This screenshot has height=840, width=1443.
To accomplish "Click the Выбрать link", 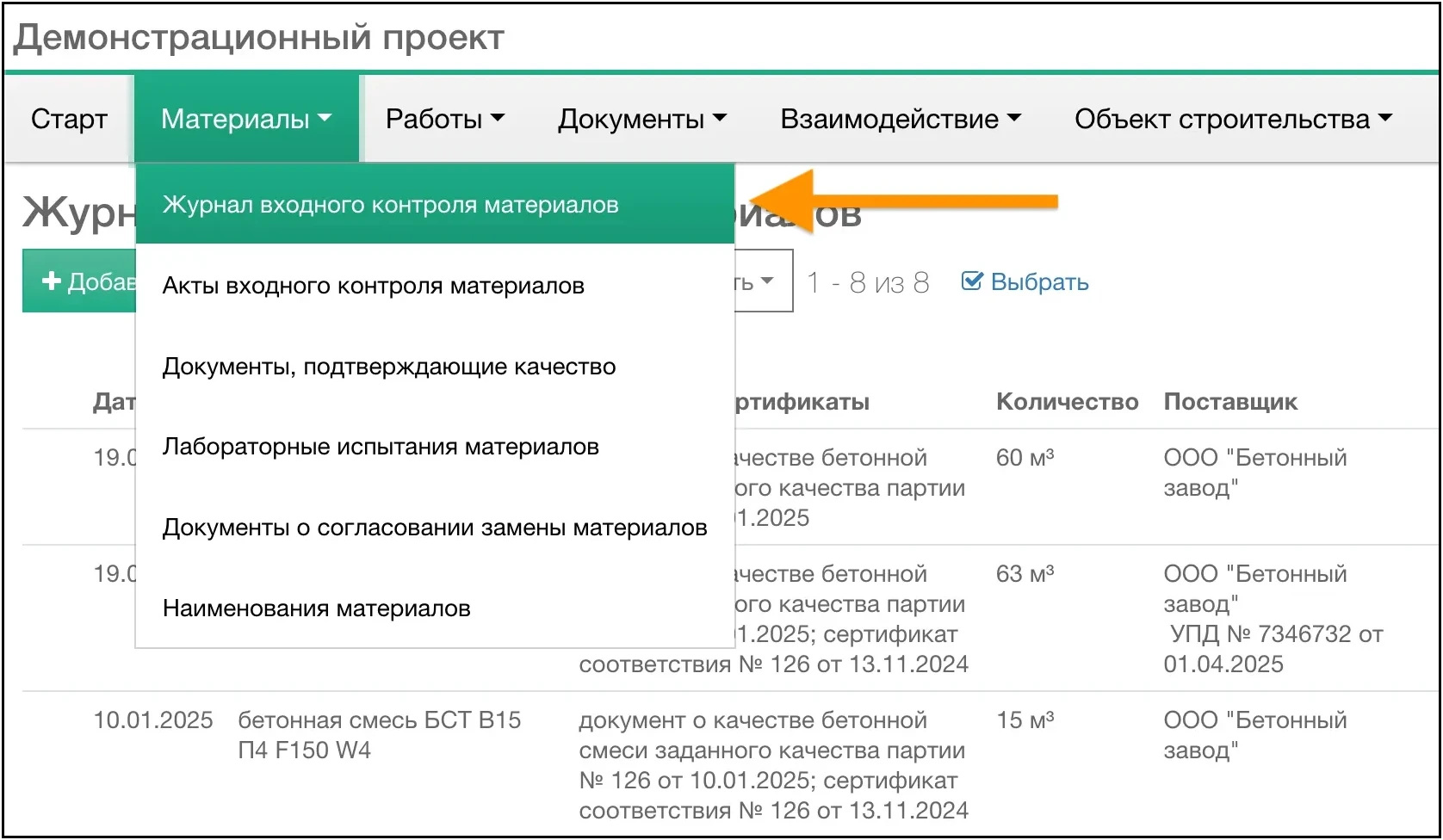I will click(x=1040, y=281).
